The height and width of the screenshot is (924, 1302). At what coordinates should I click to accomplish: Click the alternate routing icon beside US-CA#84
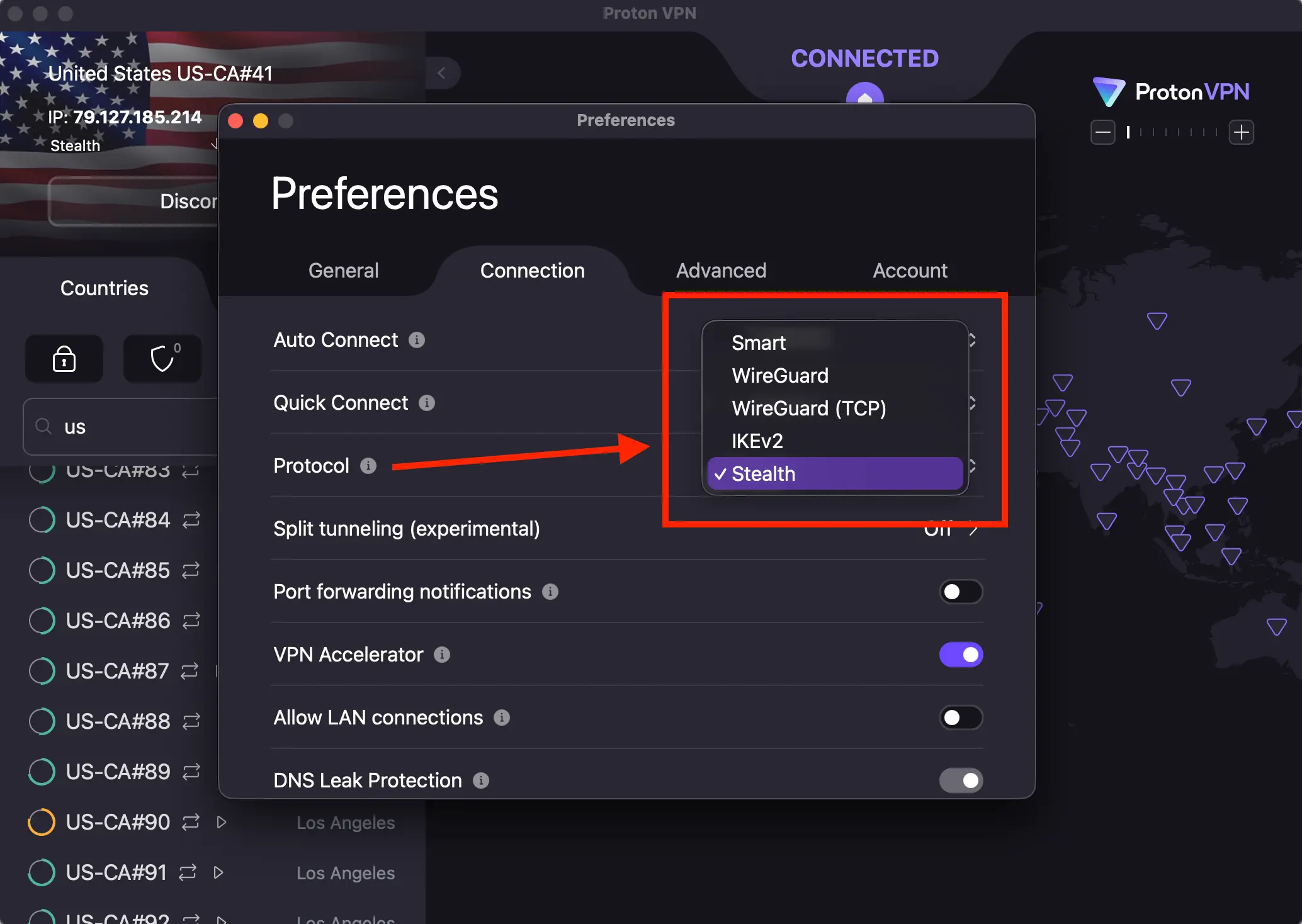191,520
